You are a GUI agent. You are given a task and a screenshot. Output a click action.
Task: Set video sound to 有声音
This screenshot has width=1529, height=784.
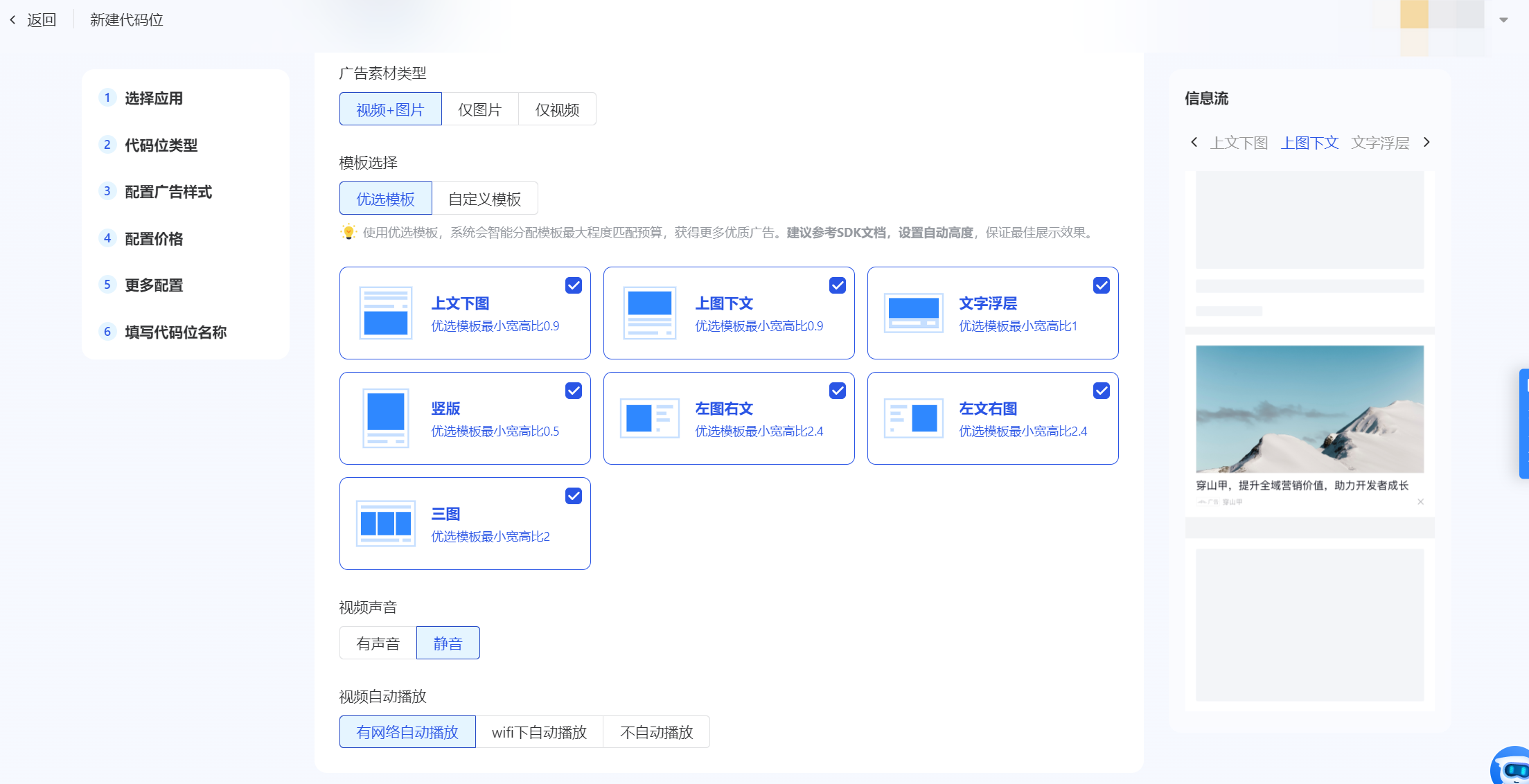click(378, 643)
